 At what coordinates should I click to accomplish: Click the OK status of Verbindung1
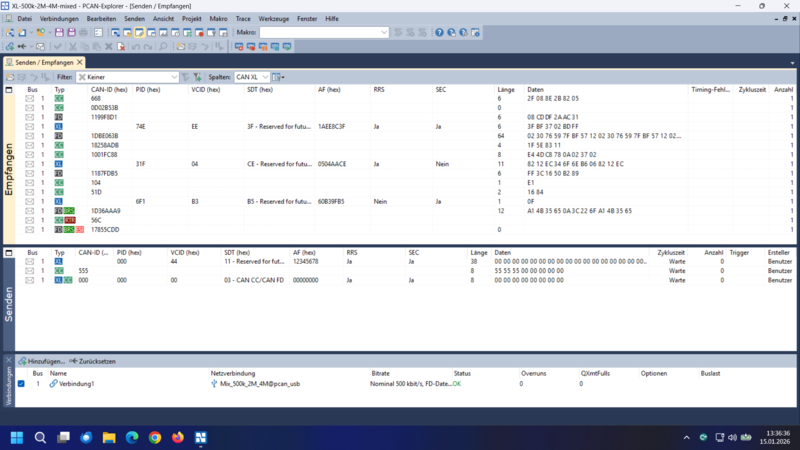coord(457,384)
